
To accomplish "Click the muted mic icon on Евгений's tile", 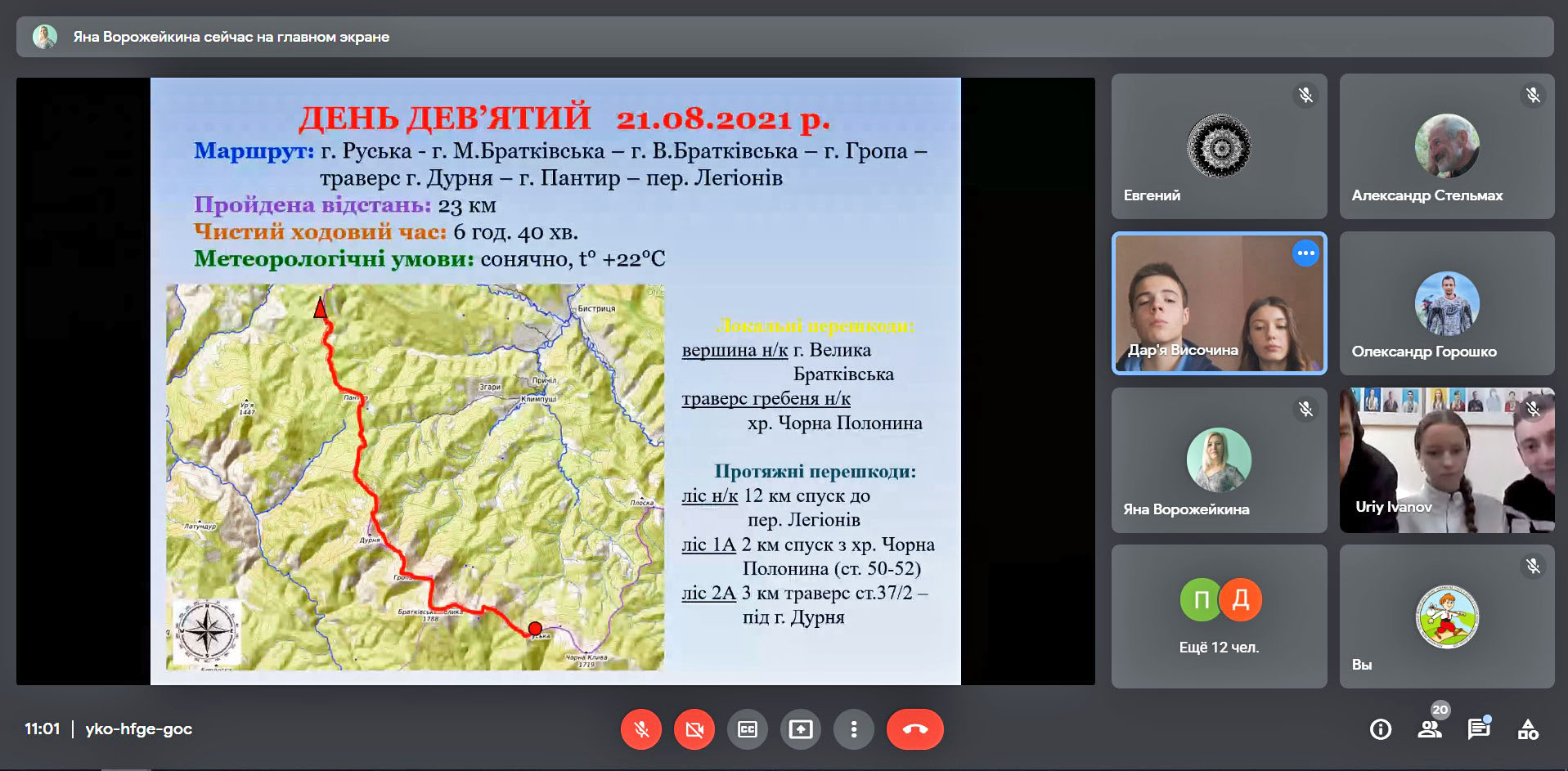I will click(1305, 96).
